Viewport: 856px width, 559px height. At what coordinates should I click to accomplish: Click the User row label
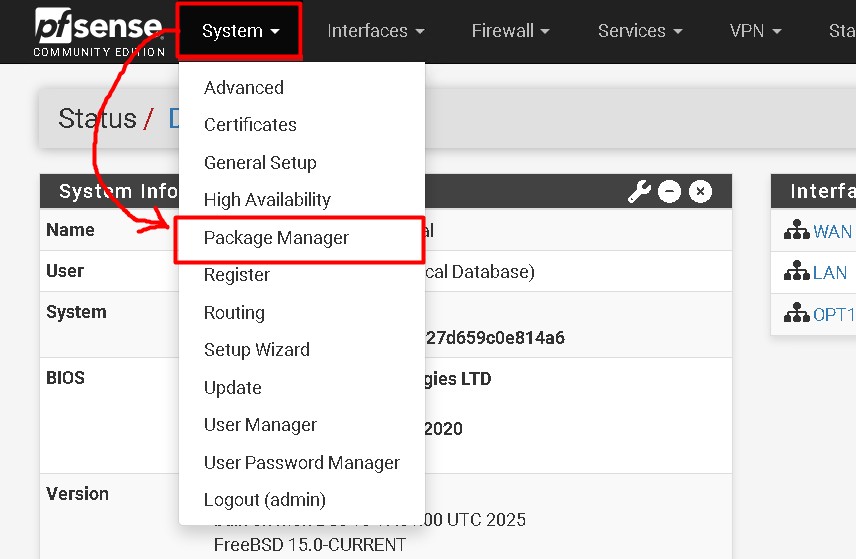pyautogui.click(x=65, y=270)
